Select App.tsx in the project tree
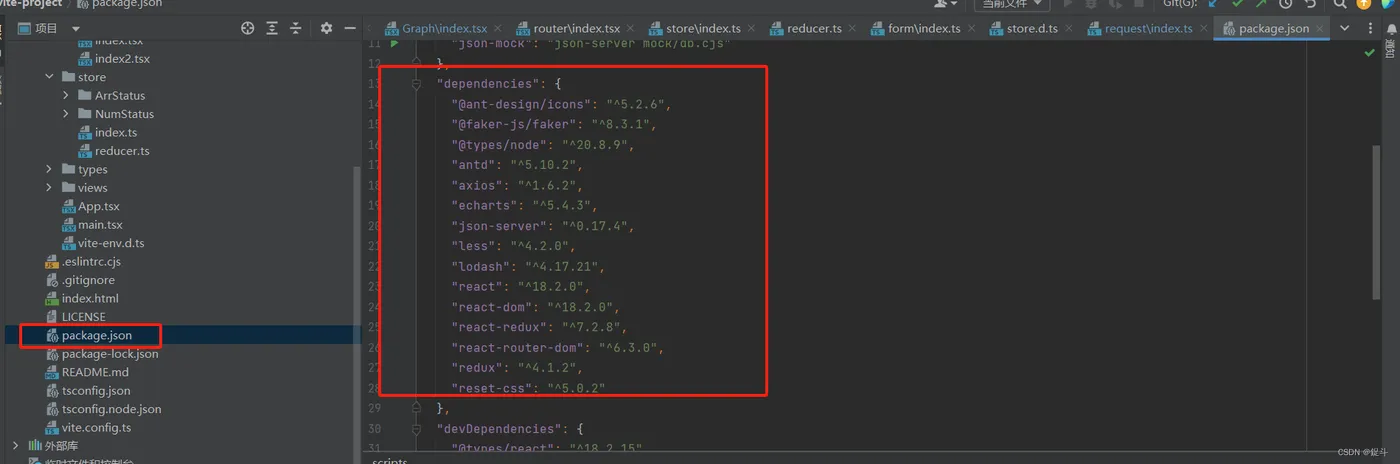This screenshot has width=1400, height=464. (98, 206)
